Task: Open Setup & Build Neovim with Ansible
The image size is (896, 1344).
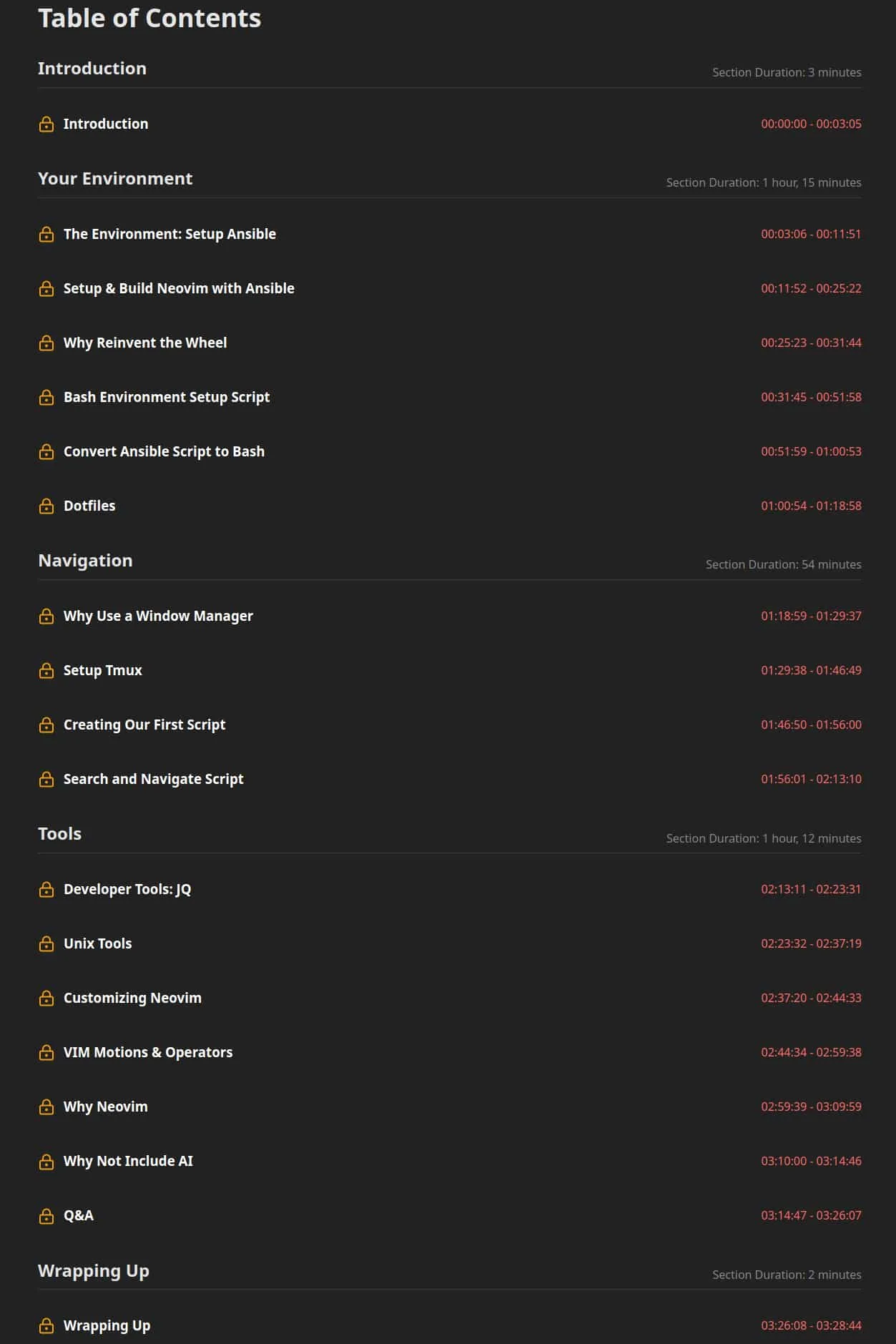Action: point(179,288)
